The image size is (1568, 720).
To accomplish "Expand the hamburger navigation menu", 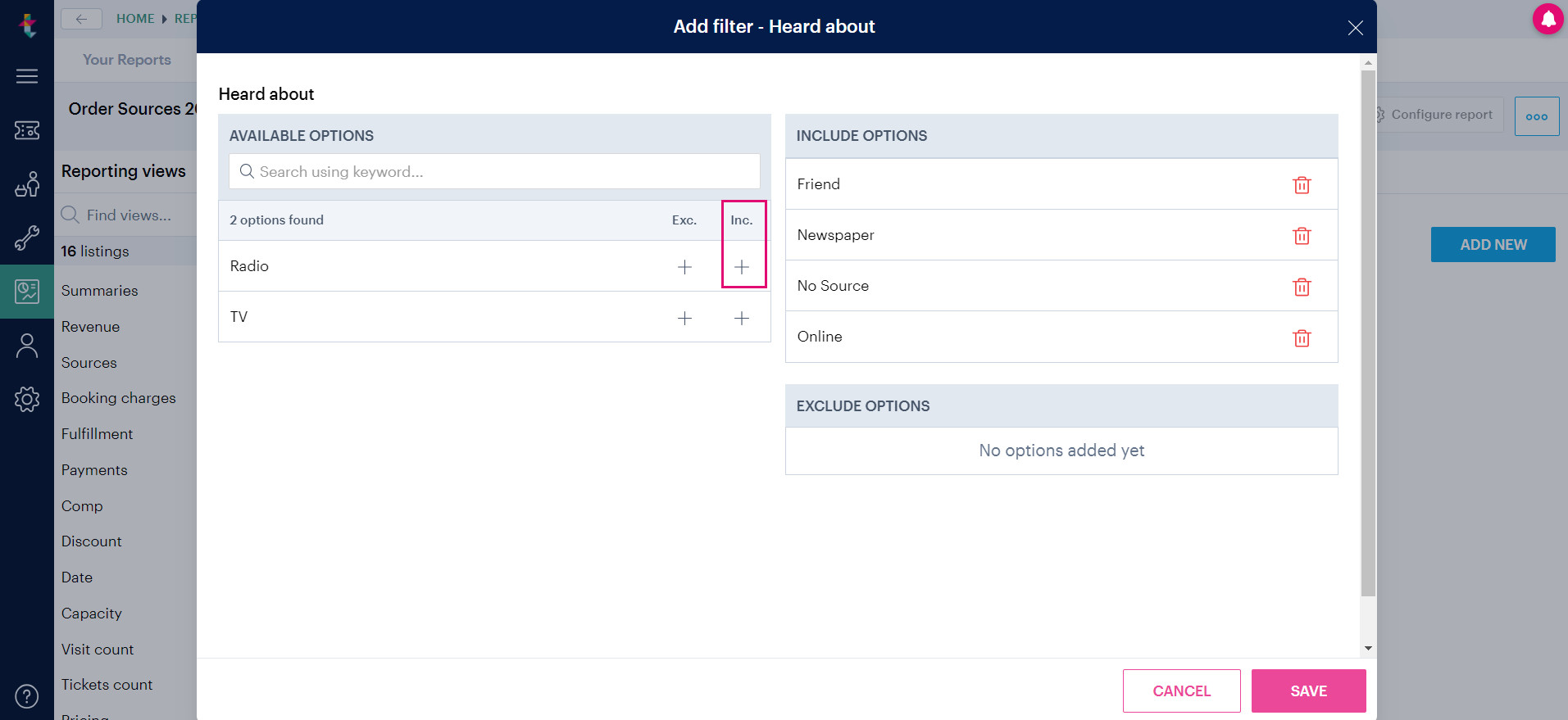I will click(27, 76).
